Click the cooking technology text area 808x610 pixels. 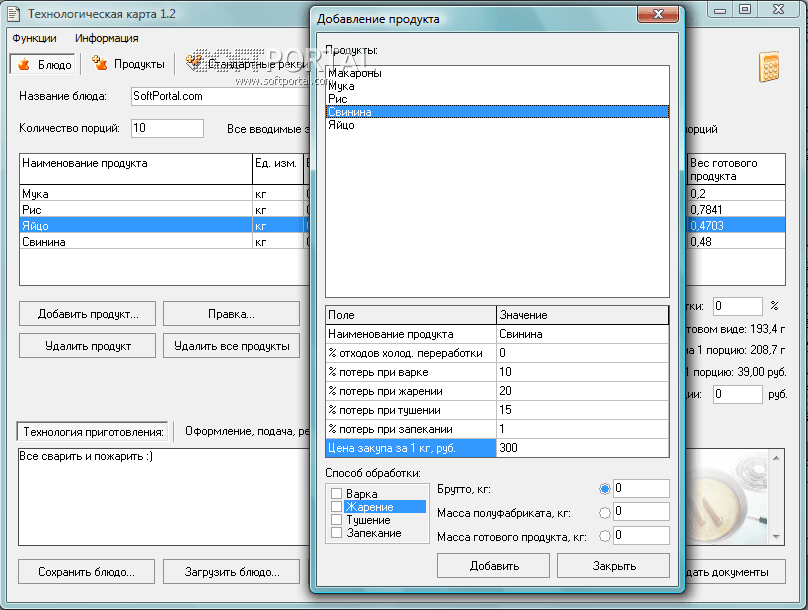point(164,497)
